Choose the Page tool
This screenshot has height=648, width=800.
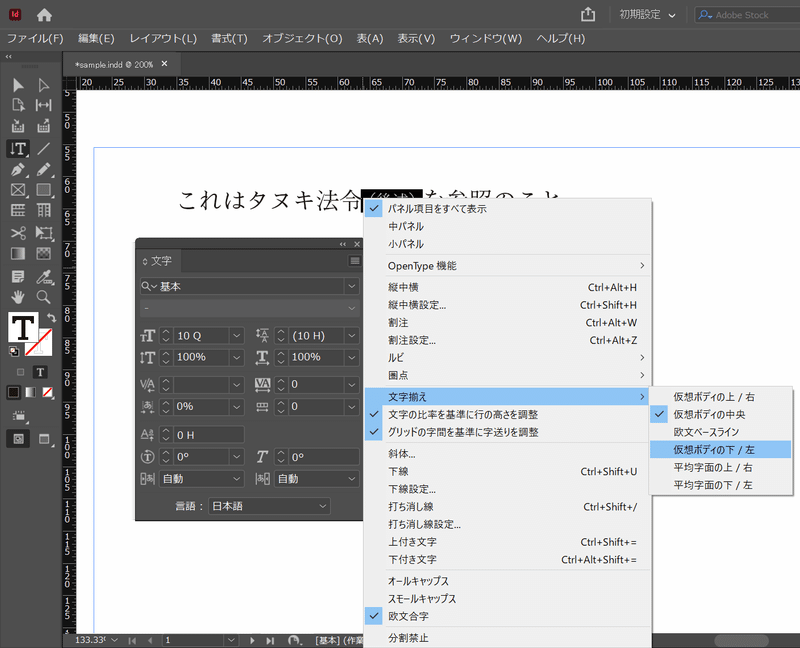click(18, 106)
